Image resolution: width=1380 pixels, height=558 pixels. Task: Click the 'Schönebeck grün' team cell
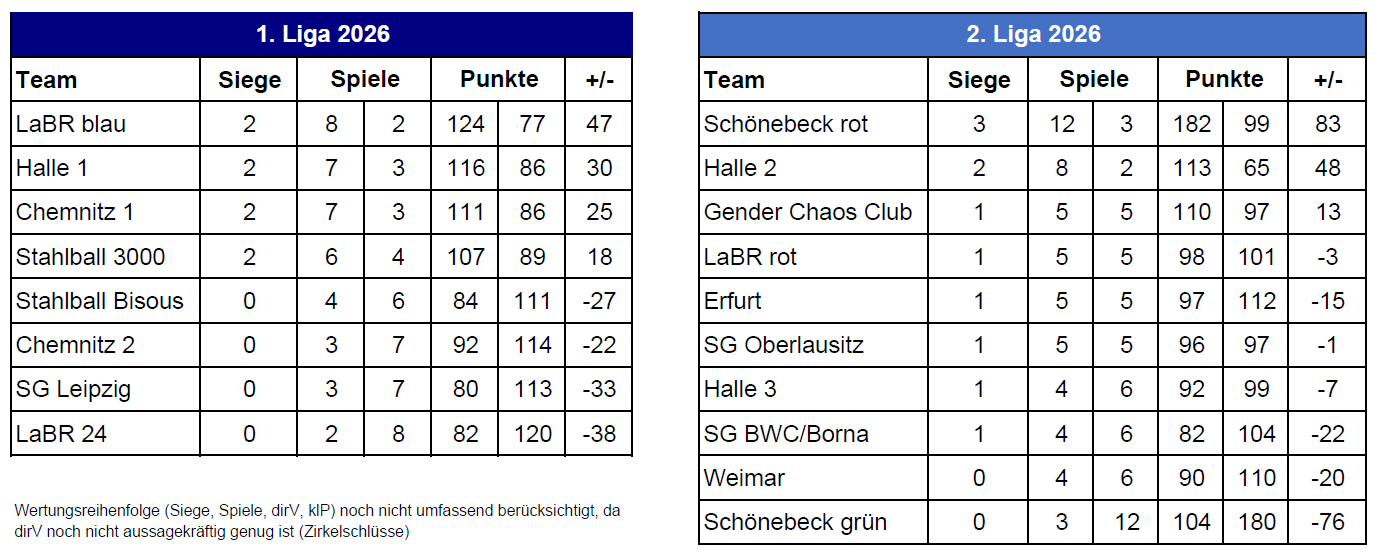(x=795, y=522)
